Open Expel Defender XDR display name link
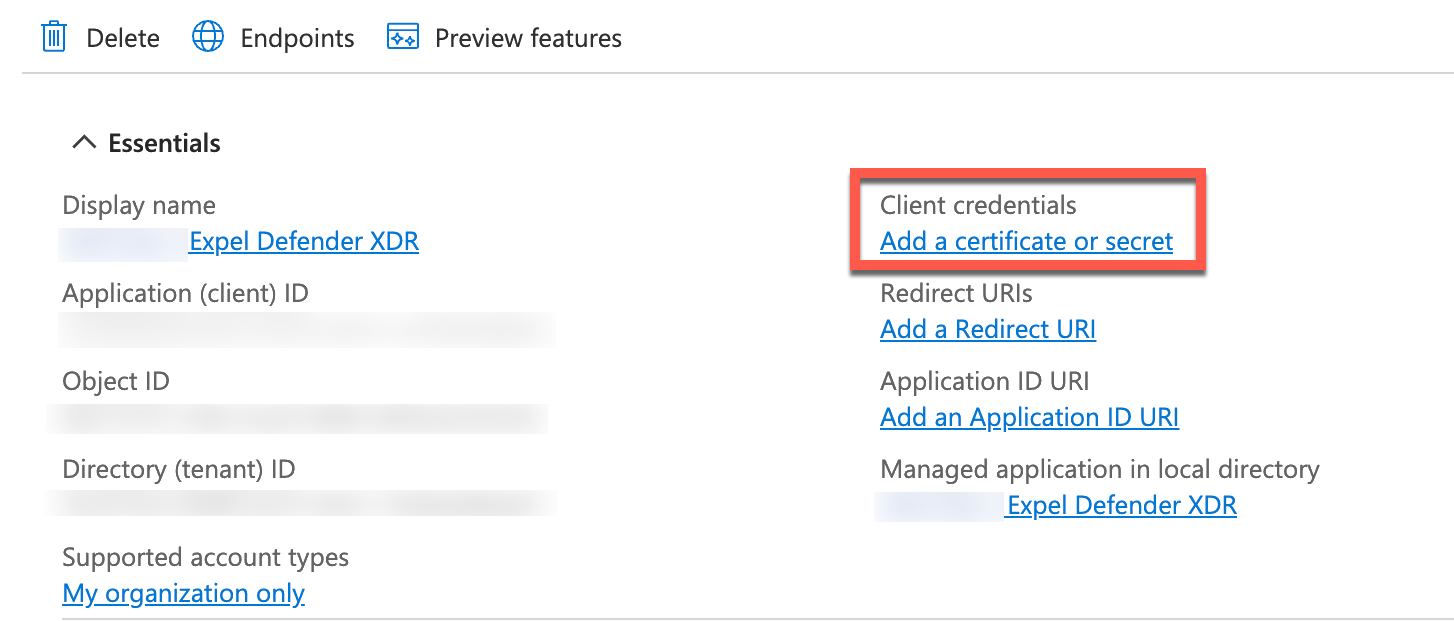The width and height of the screenshot is (1454, 622). click(x=304, y=241)
